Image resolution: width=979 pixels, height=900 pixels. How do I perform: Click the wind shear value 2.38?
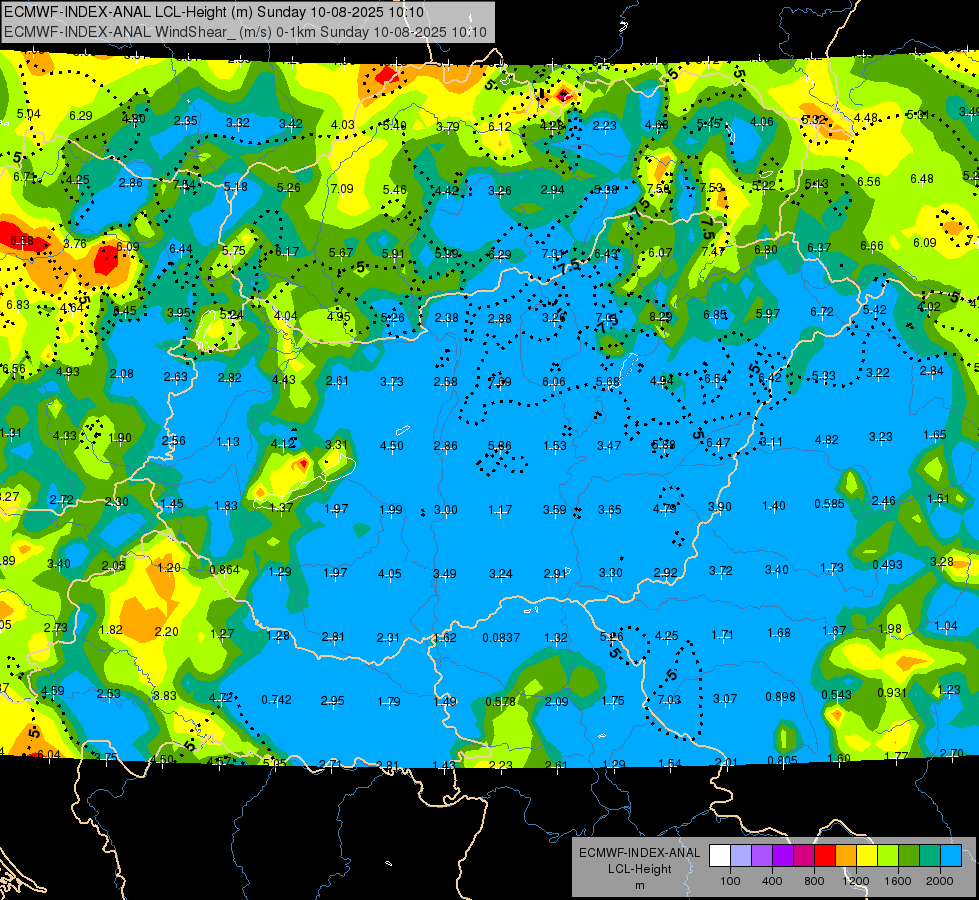446,317
